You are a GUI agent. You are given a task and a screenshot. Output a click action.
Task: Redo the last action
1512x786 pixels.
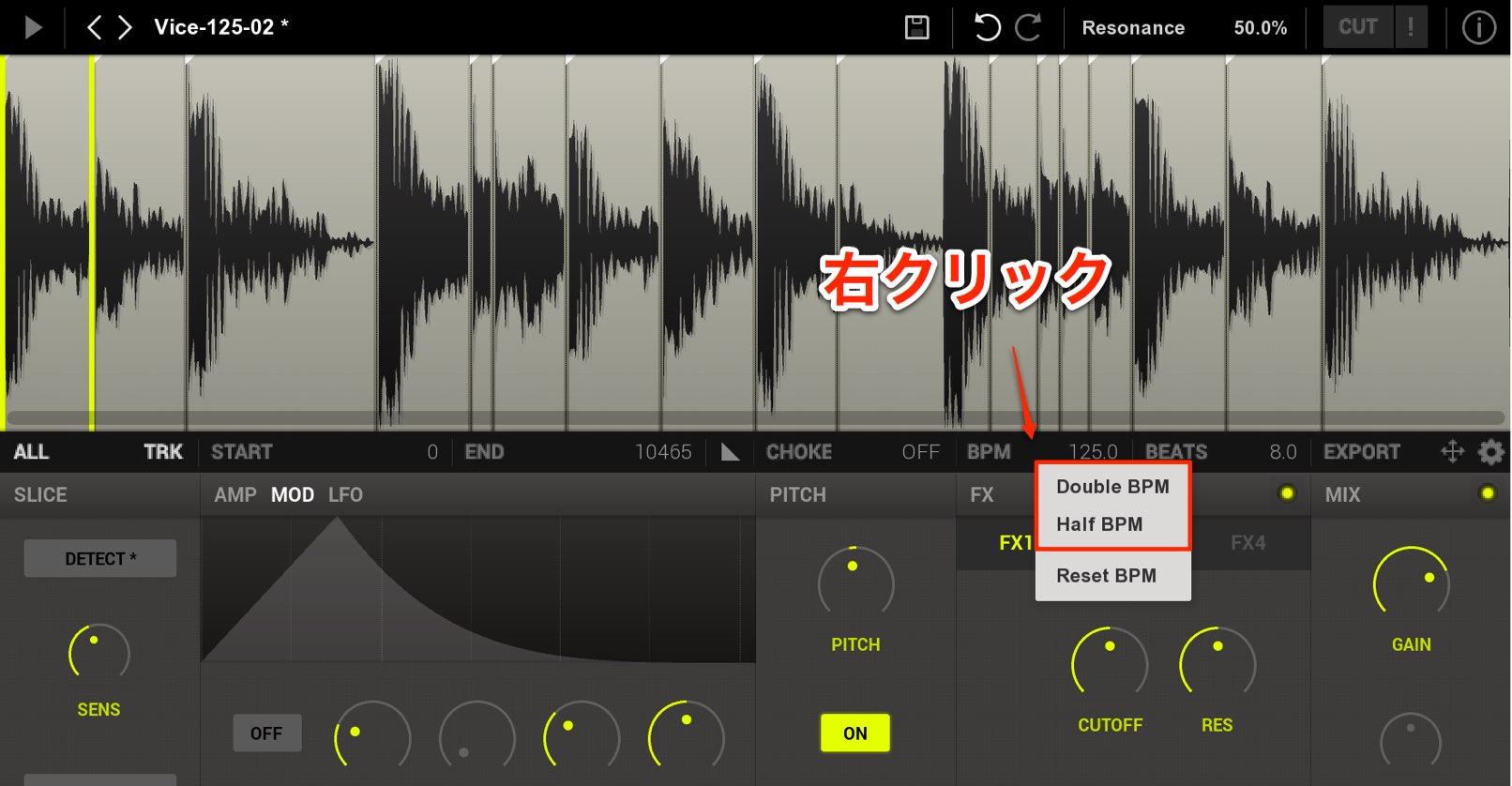pyautogui.click(x=1028, y=27)
